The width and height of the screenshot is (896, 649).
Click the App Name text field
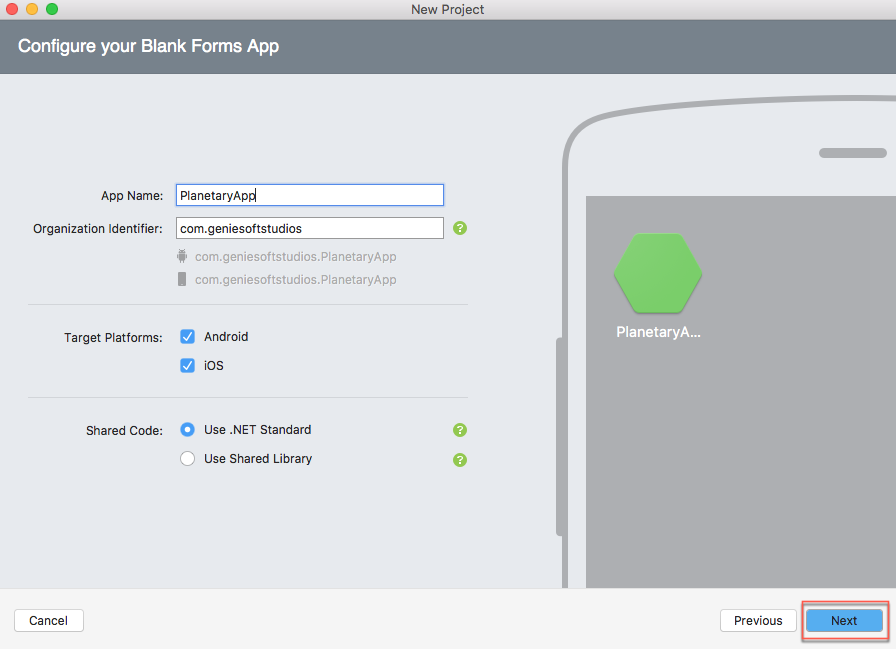[310, 195]
